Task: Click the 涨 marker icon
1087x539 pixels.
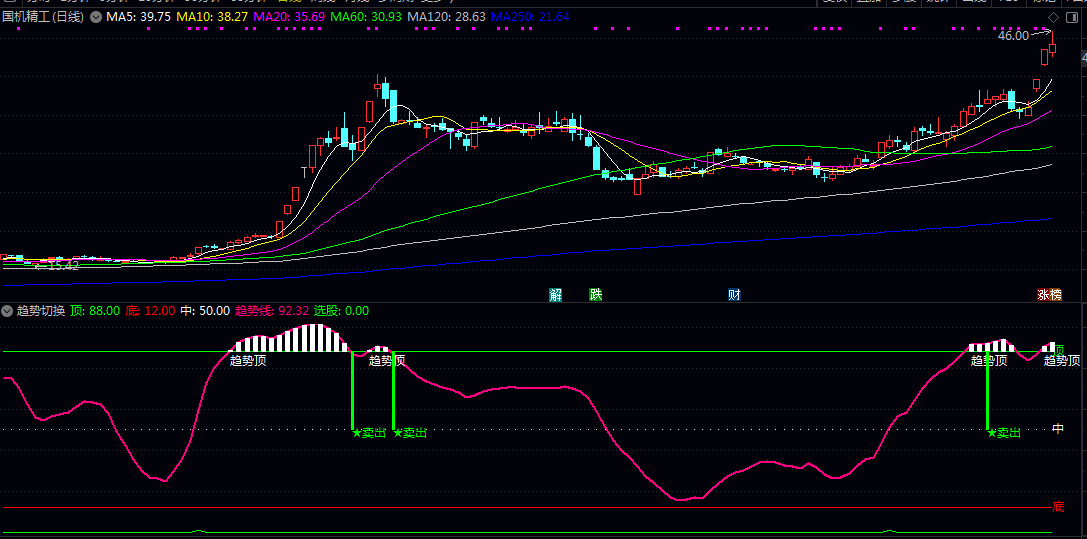Action: pos(1043,295)
